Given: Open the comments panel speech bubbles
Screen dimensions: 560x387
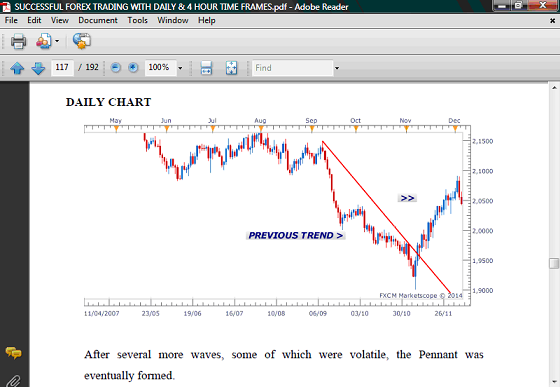Looking at the screenshot, I should pos(13,353).
